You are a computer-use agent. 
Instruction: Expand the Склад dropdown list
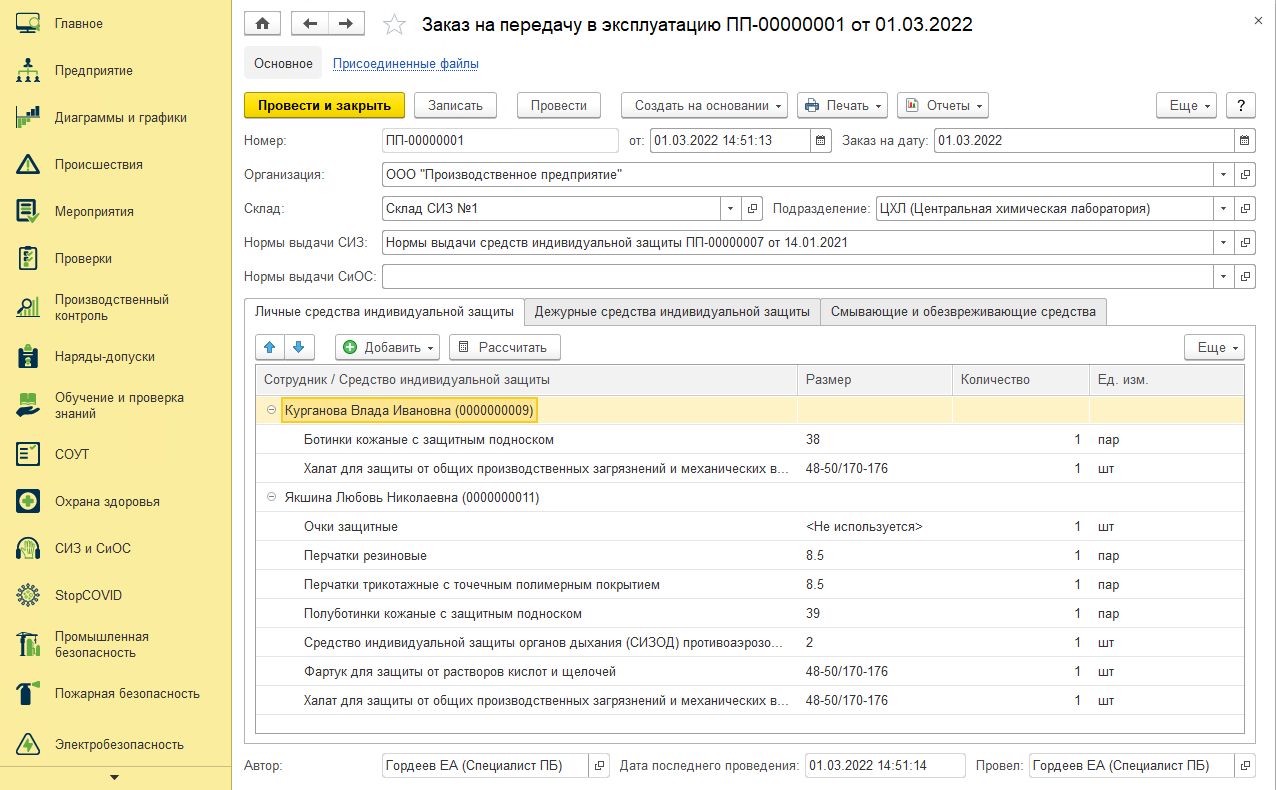[x=733, y=209]
